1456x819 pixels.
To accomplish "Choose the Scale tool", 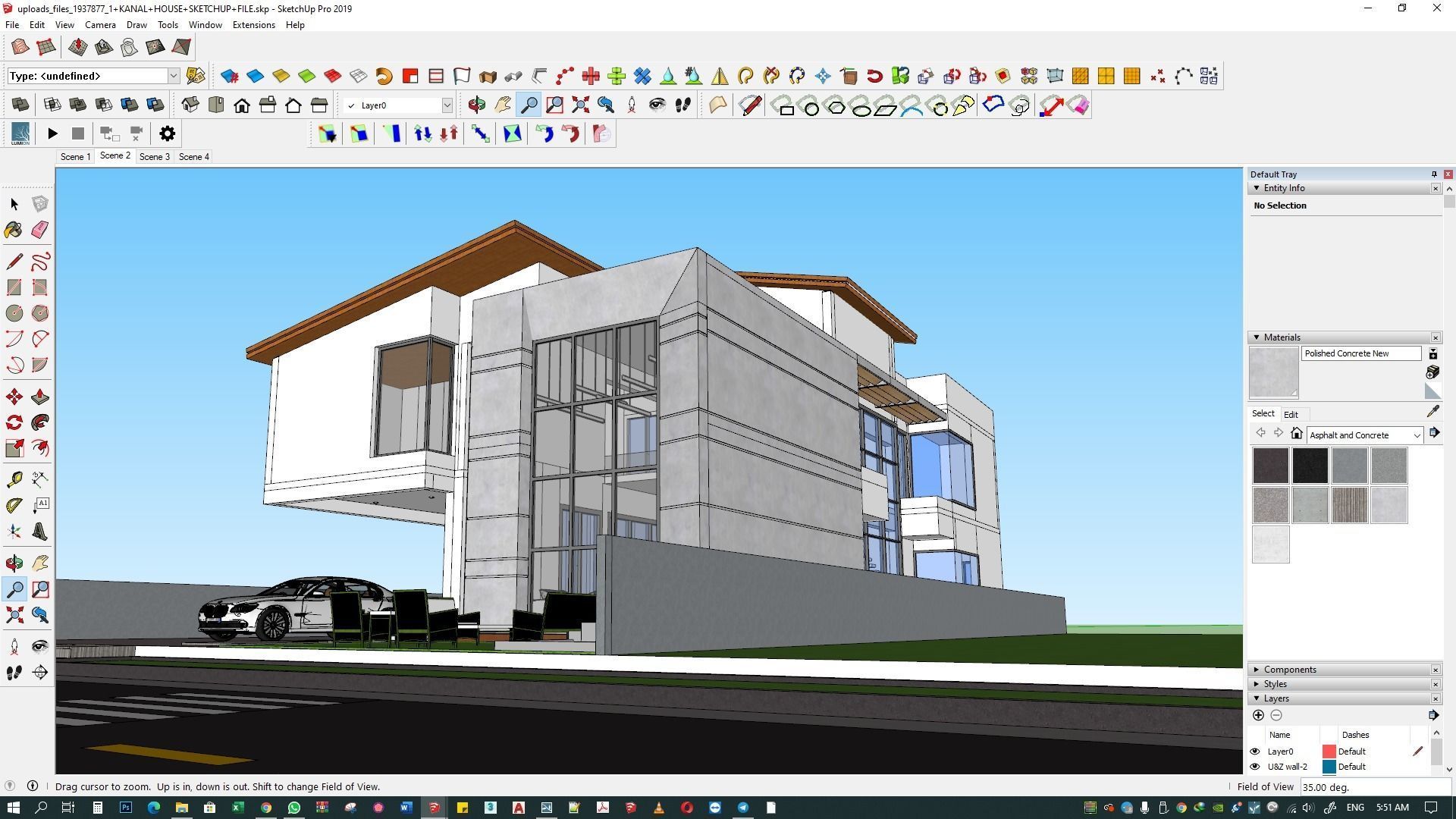I will click(14, 448).
